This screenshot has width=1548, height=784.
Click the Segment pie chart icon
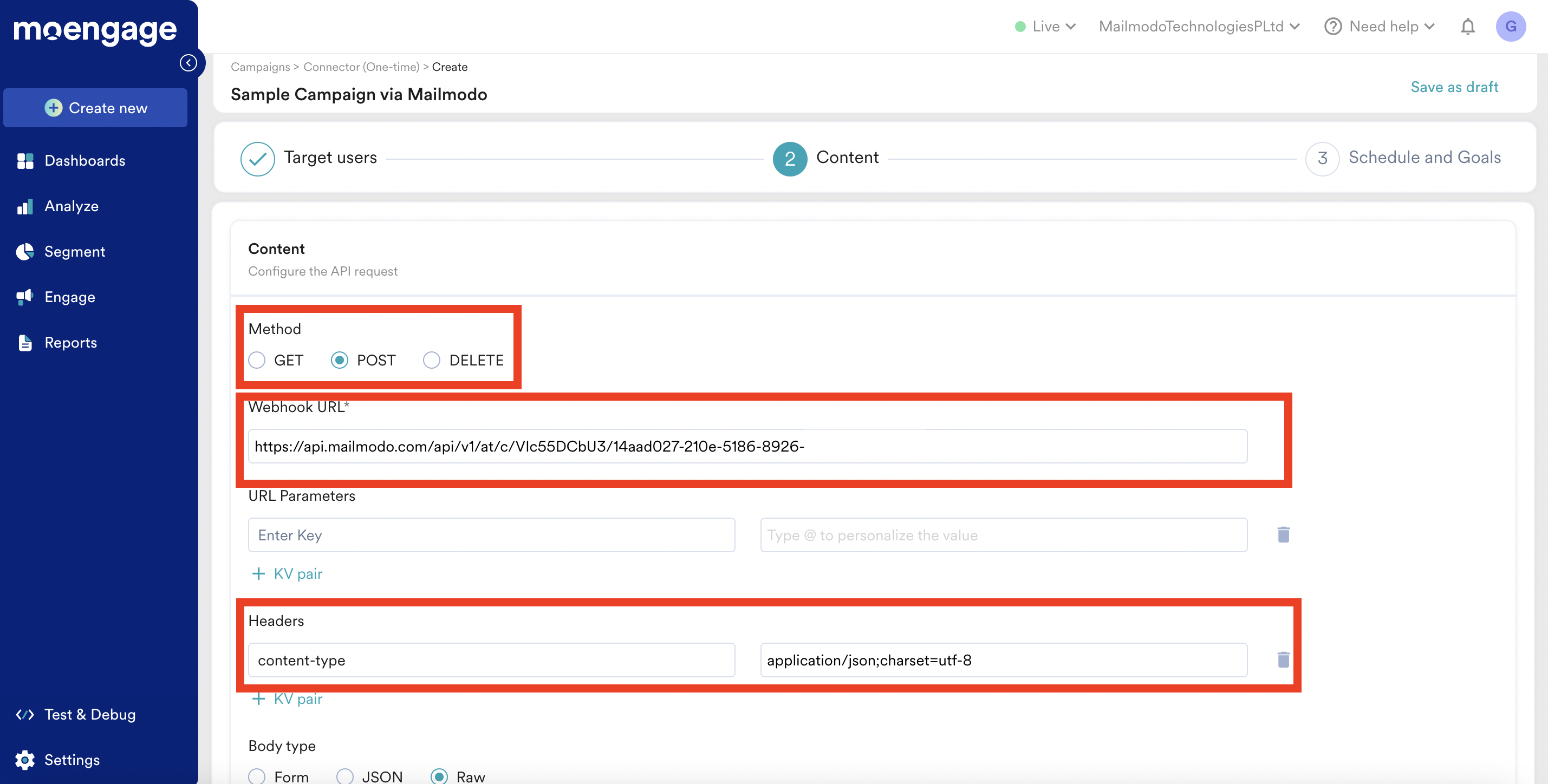pos(25,252)
